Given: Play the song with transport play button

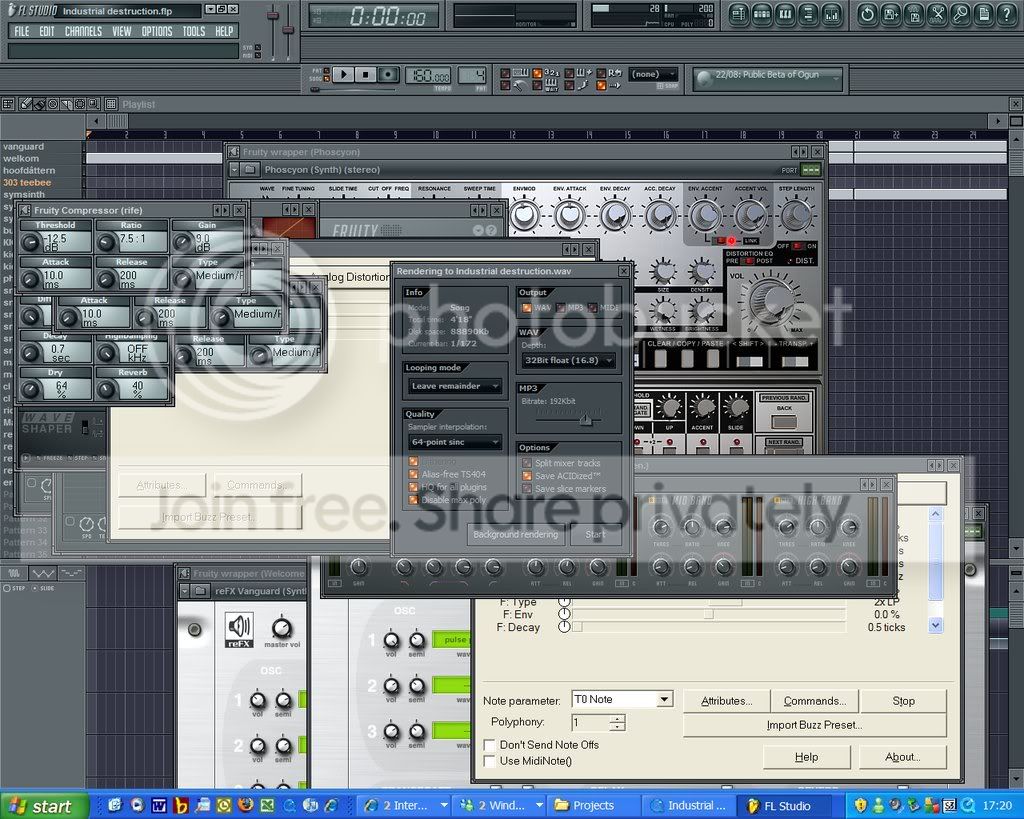Looking at the screenshot, I should pos(344,74).
